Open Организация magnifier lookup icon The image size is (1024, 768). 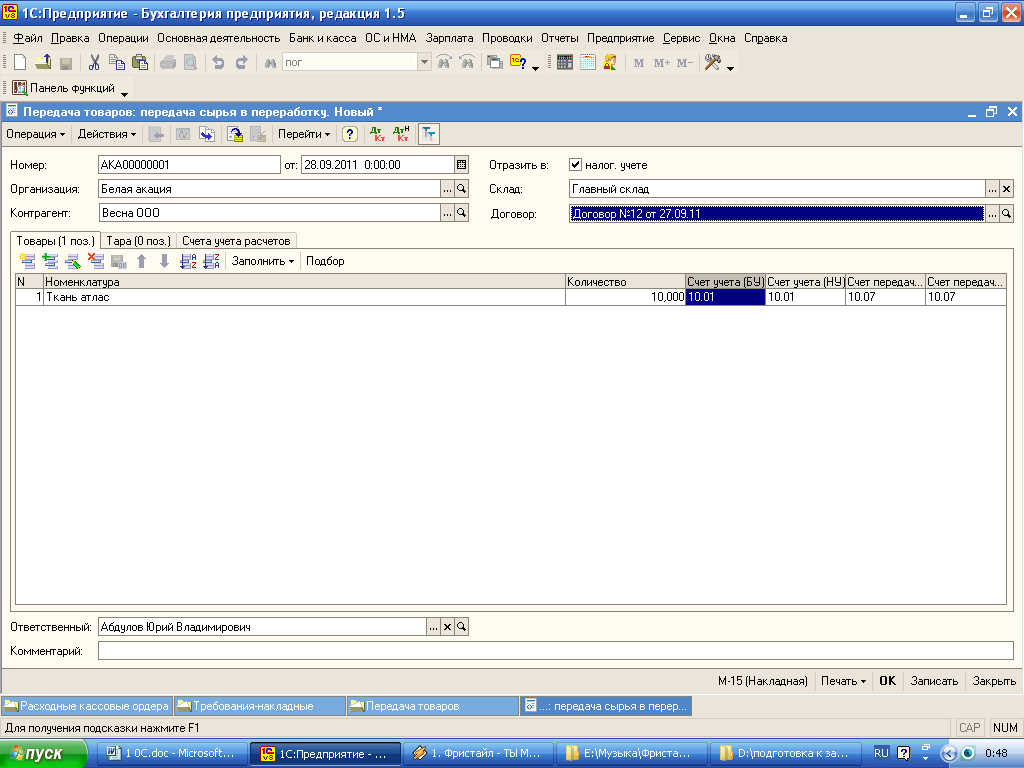[462, 189]
